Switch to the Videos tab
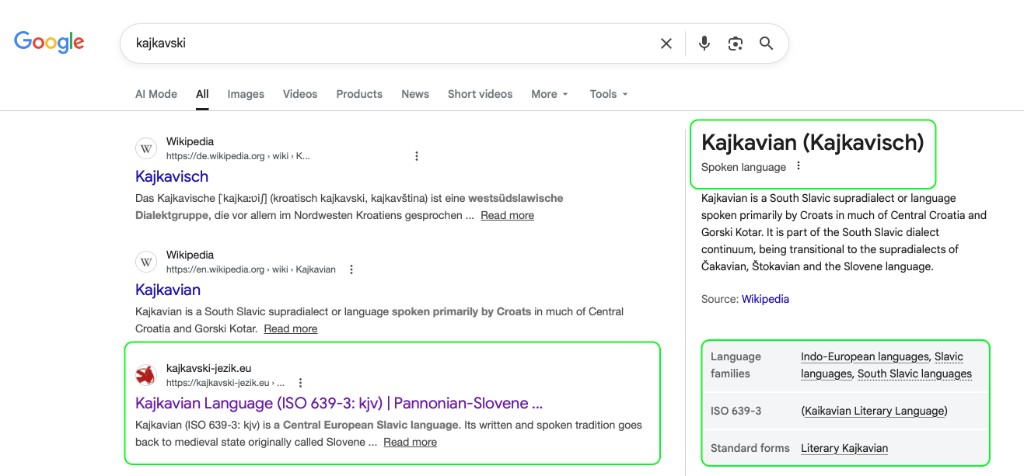The width and height of the screenshot is (1024, 476). (300, 94)
